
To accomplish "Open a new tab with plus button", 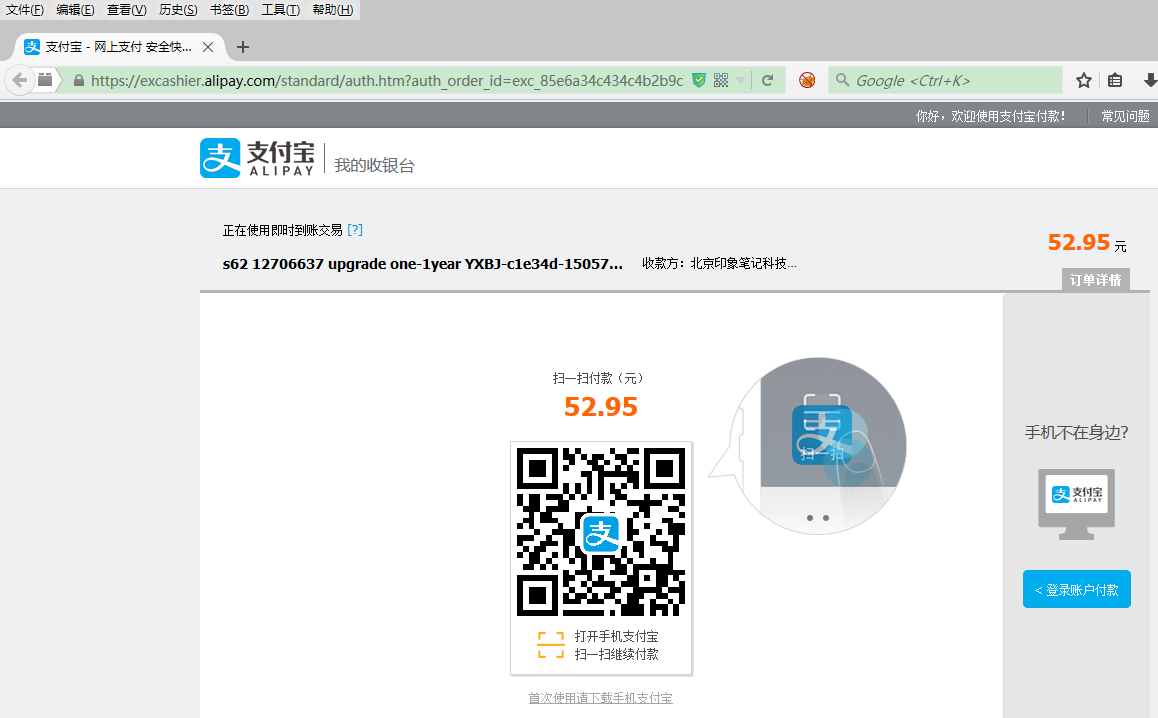I will point(242,47).
